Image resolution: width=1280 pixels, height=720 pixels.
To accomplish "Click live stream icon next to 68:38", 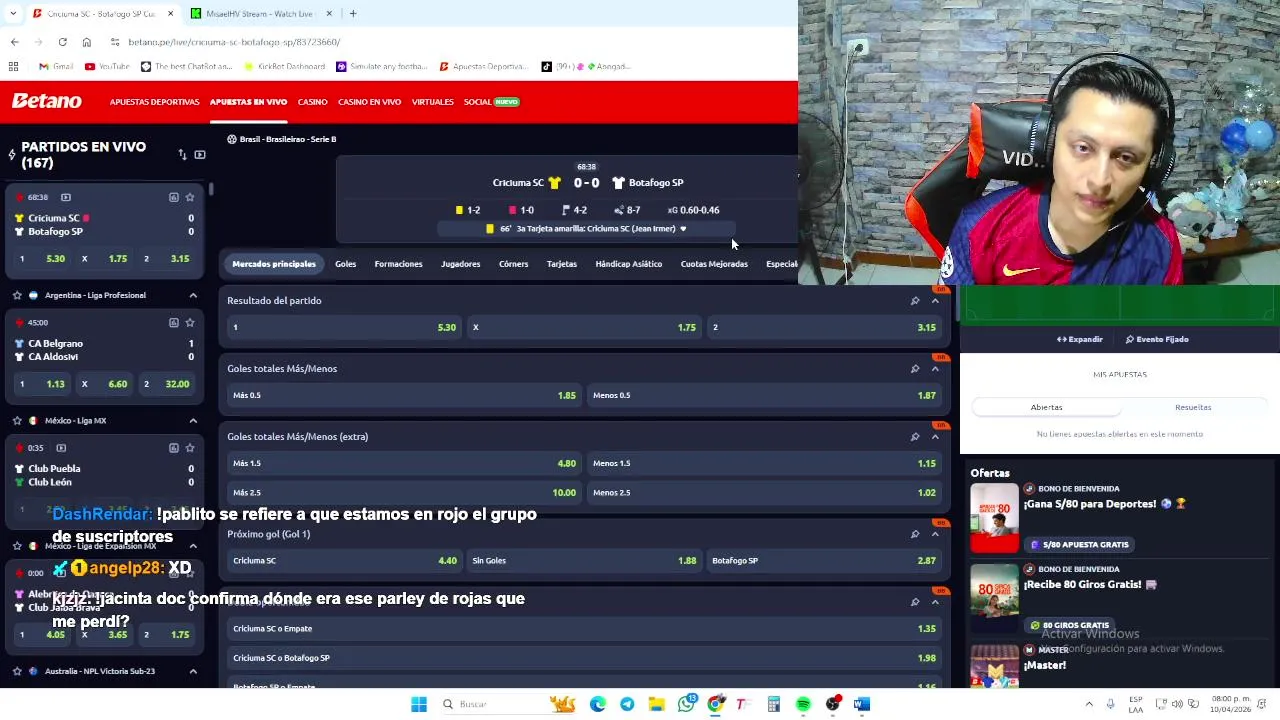I will (x=66, y=197).
